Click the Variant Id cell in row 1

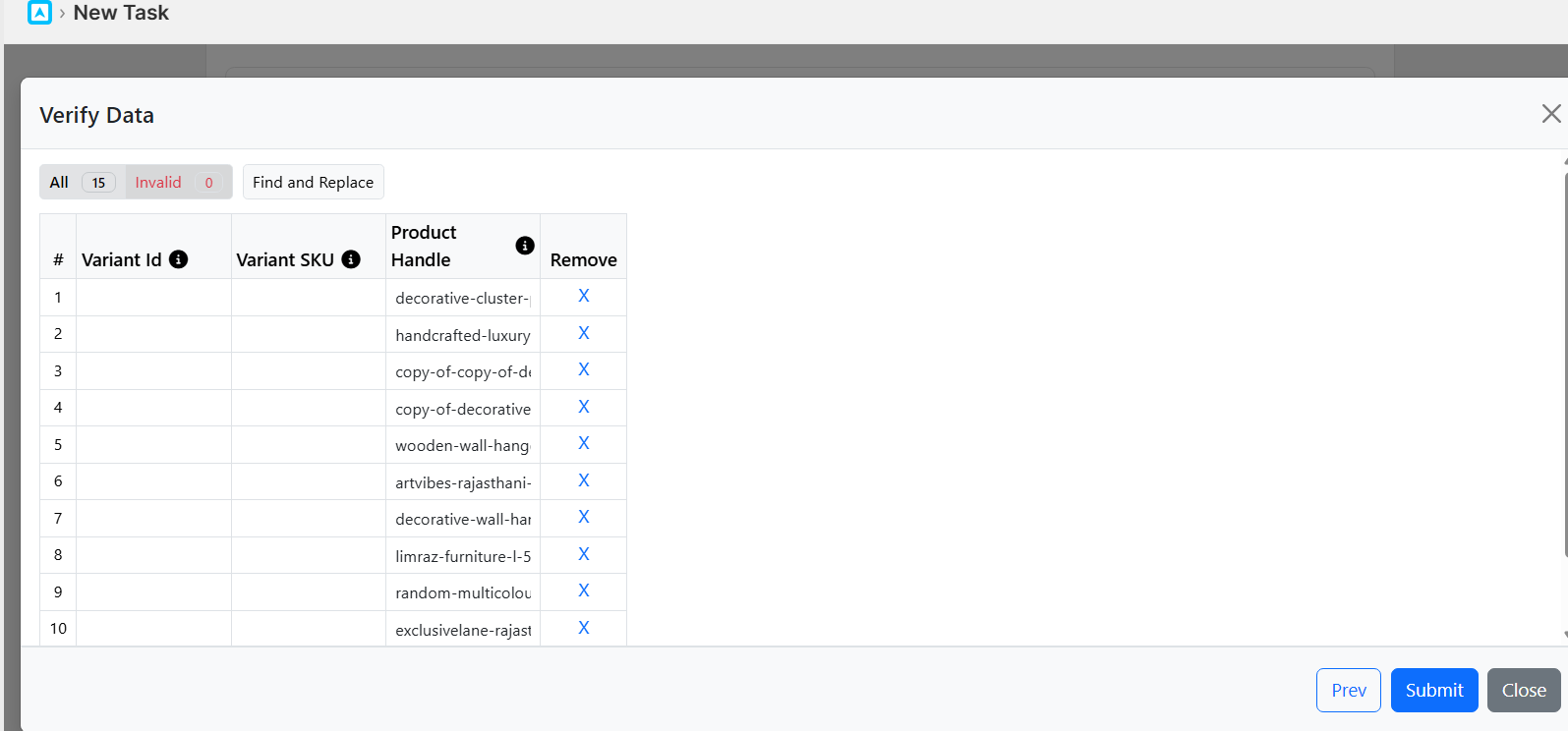point(153,298)
